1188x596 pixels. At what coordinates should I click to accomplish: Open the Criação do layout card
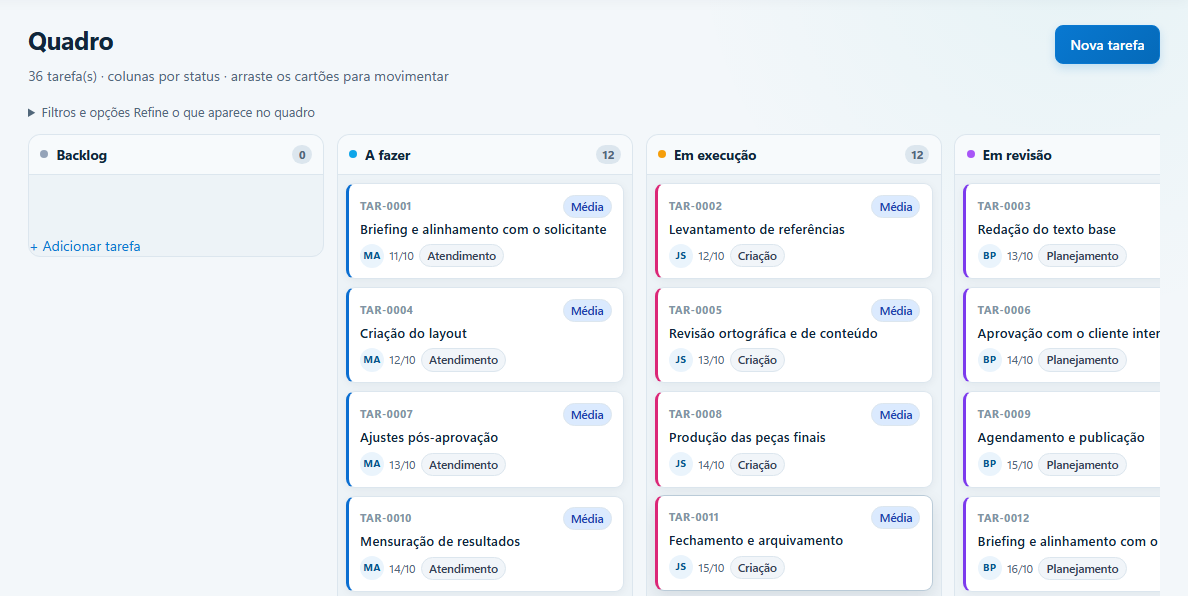tap(485, 335)
